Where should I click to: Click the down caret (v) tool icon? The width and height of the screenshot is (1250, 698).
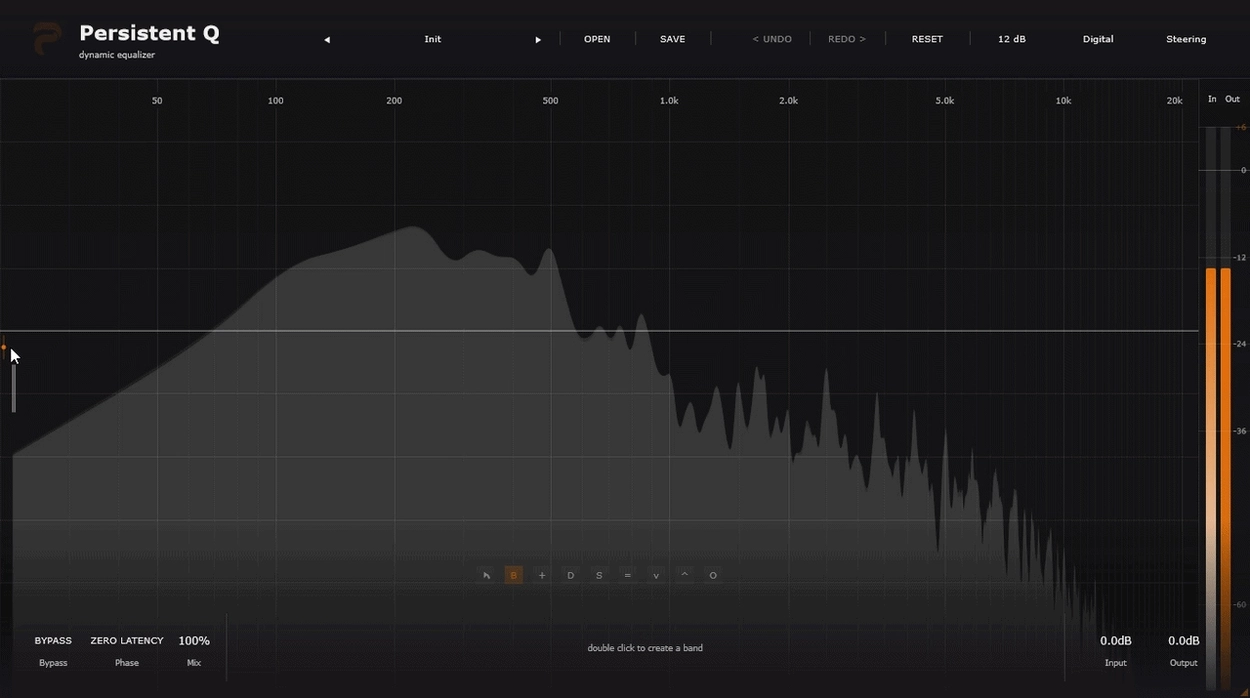coord(656,575)
